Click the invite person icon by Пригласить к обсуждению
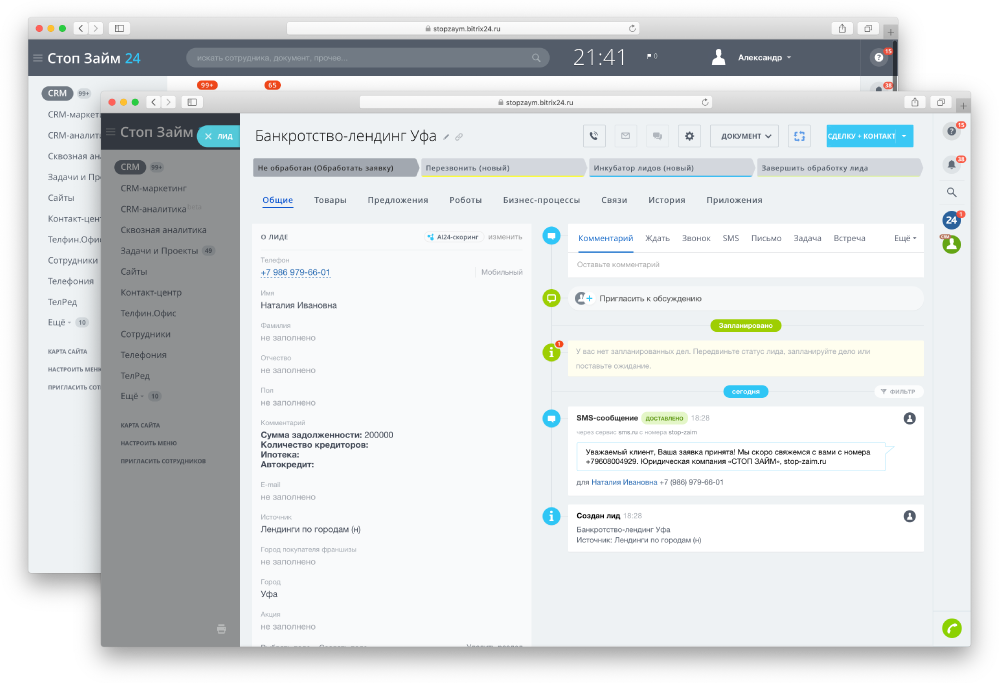The height and width of the screenshot is (683, 1000). click(584, 298)
